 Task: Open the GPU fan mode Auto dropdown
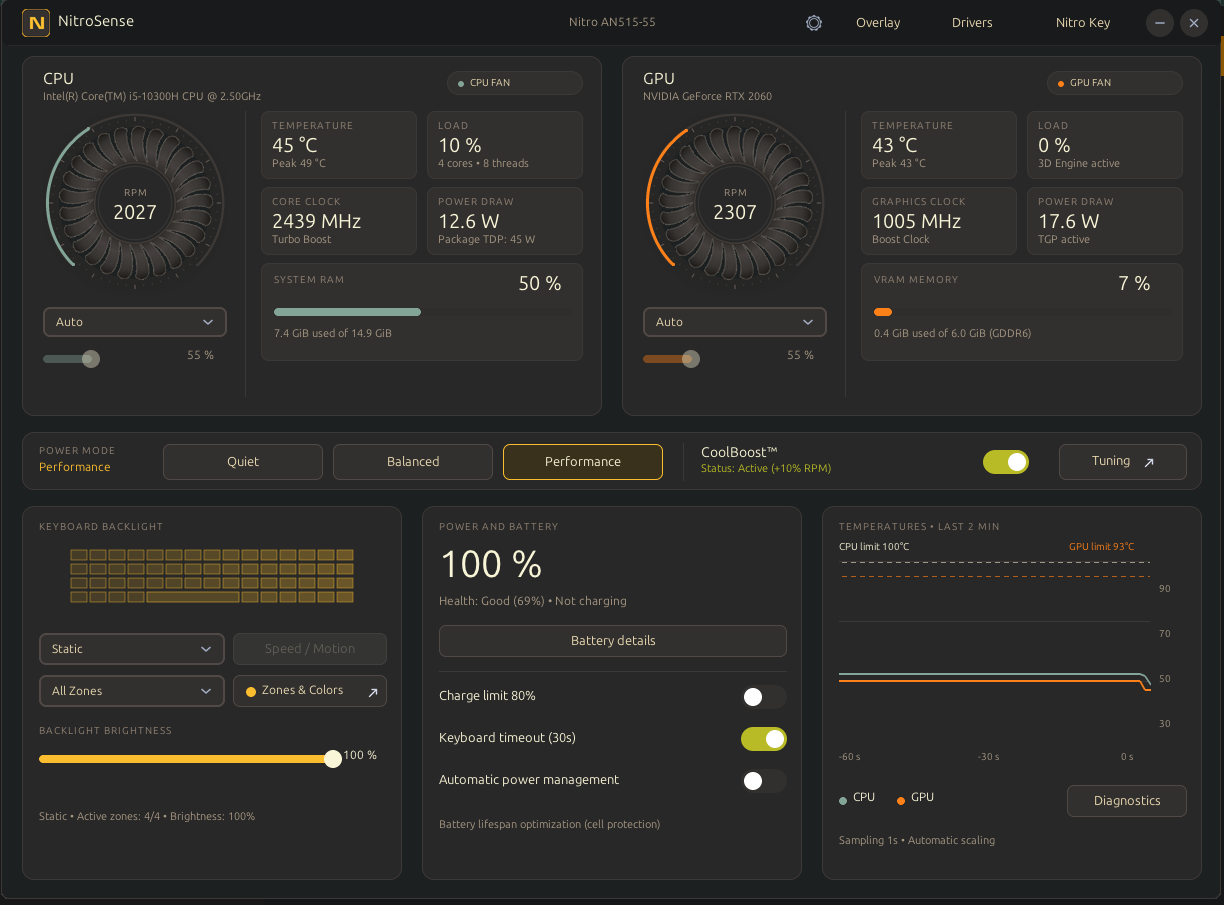click(x=735, y=322)
